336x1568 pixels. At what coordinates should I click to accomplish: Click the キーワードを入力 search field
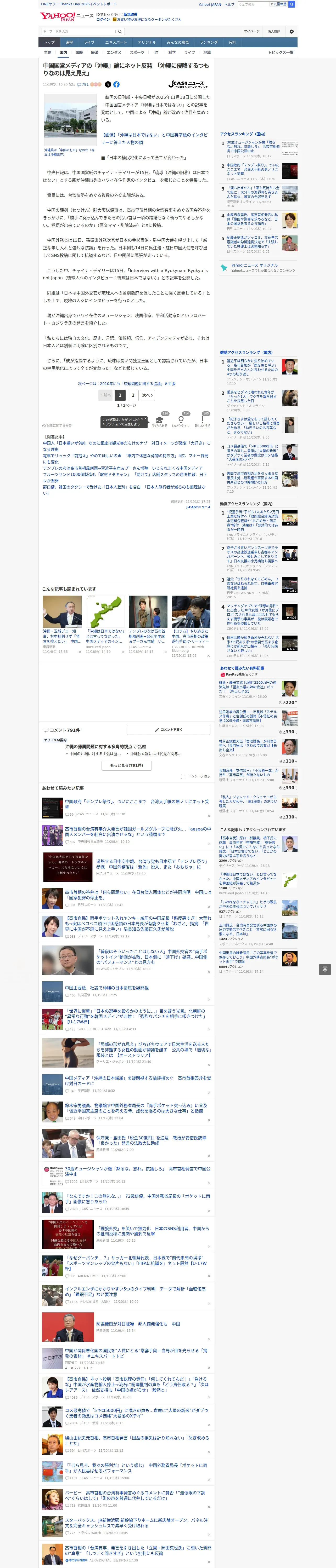[79, 31]
